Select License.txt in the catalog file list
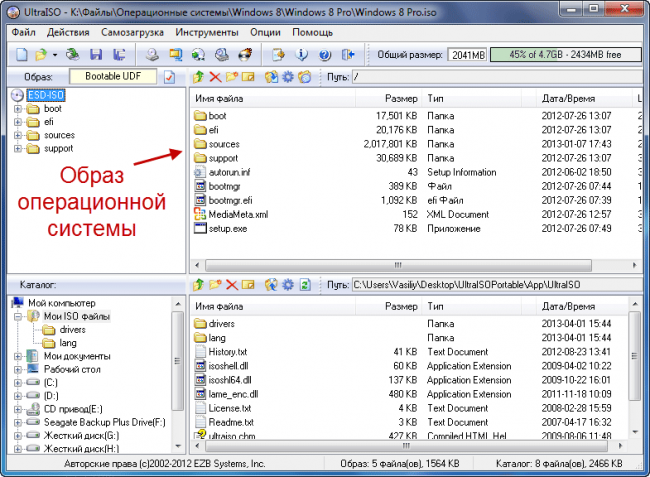650x477 pixels. [230, 409]
